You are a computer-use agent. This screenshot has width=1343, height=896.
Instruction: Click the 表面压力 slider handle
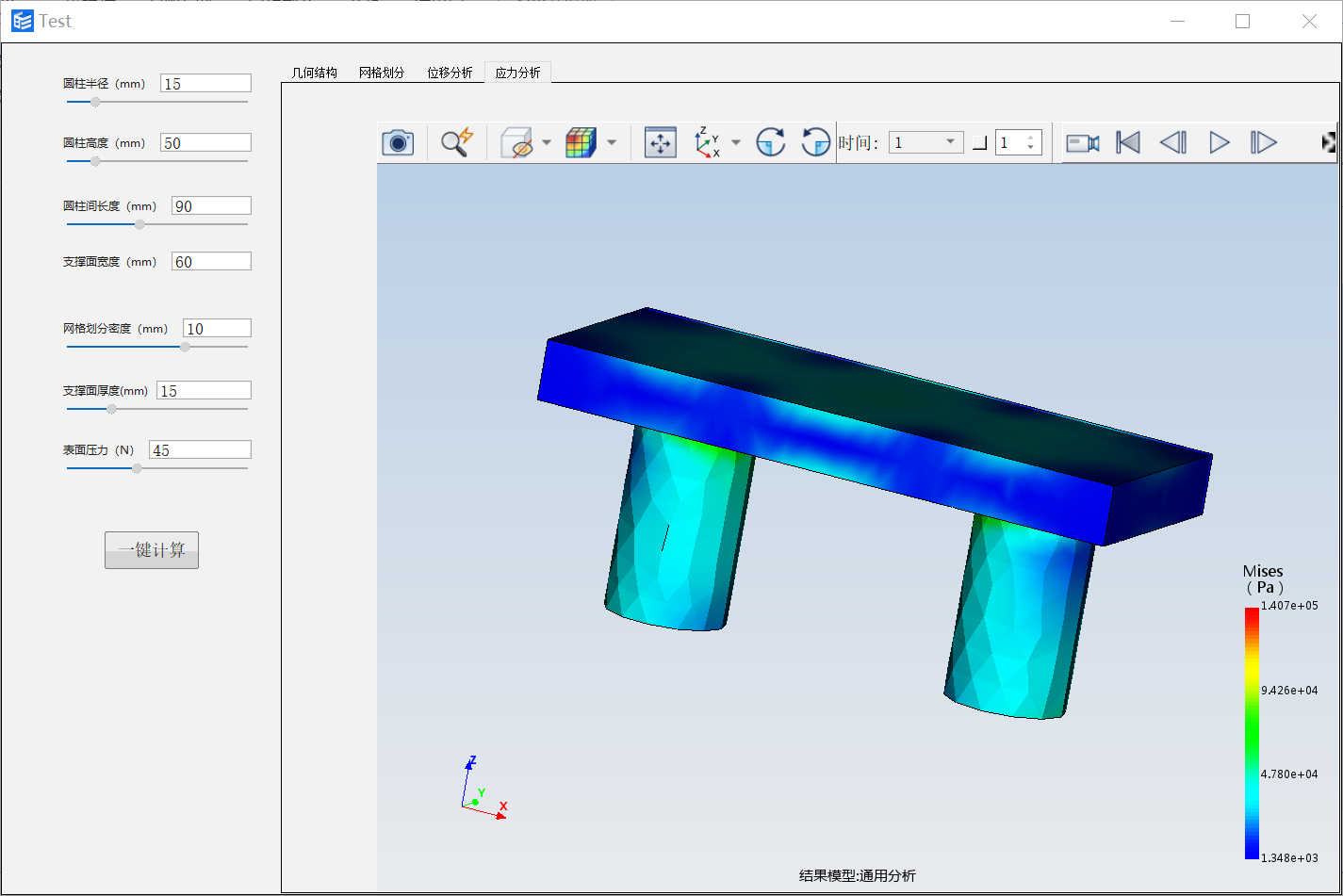tap(137, 468)
